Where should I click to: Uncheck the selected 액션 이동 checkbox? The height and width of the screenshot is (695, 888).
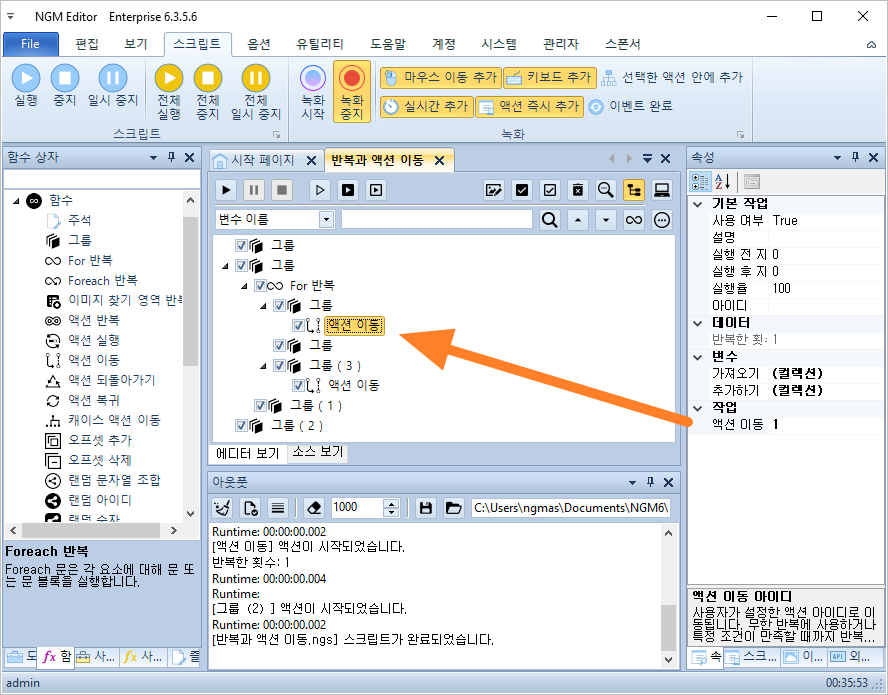(298, 326)
